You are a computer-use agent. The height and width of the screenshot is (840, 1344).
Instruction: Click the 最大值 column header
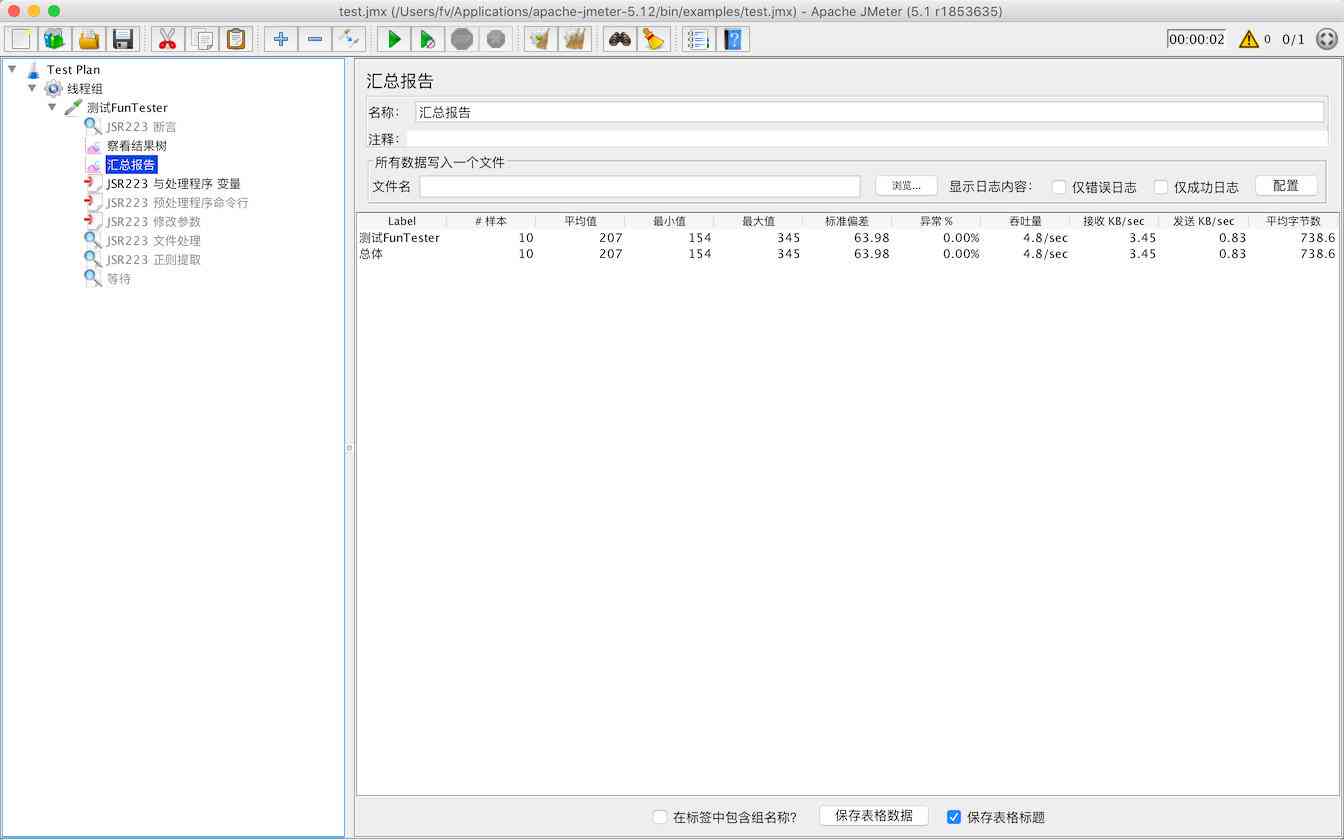[758, 221]
